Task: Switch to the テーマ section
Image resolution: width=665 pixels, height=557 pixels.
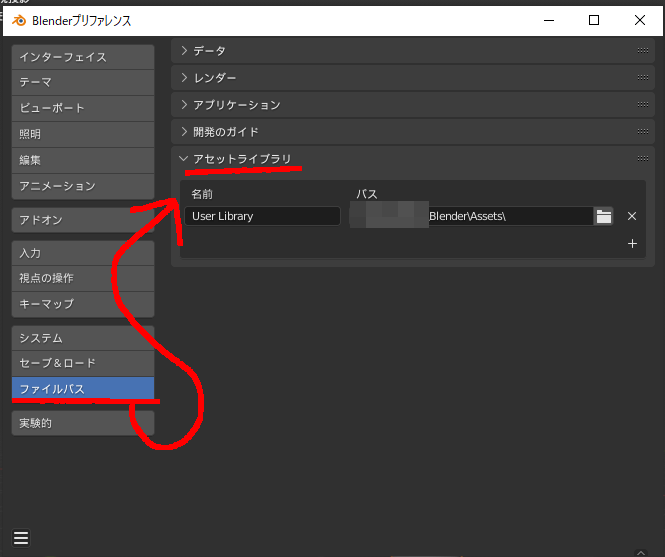Action: pos(83,82)
